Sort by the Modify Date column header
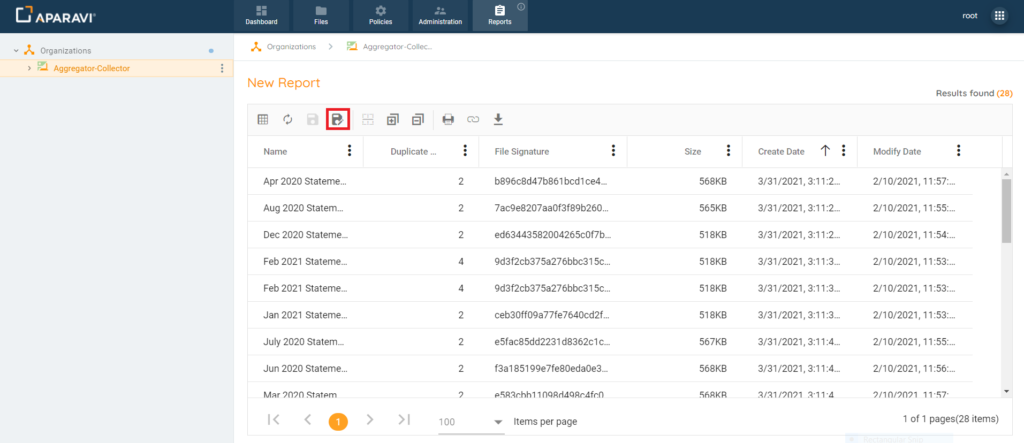This screenshot has width=1024, height=443. pyautogui.click(x=897, y=151)
